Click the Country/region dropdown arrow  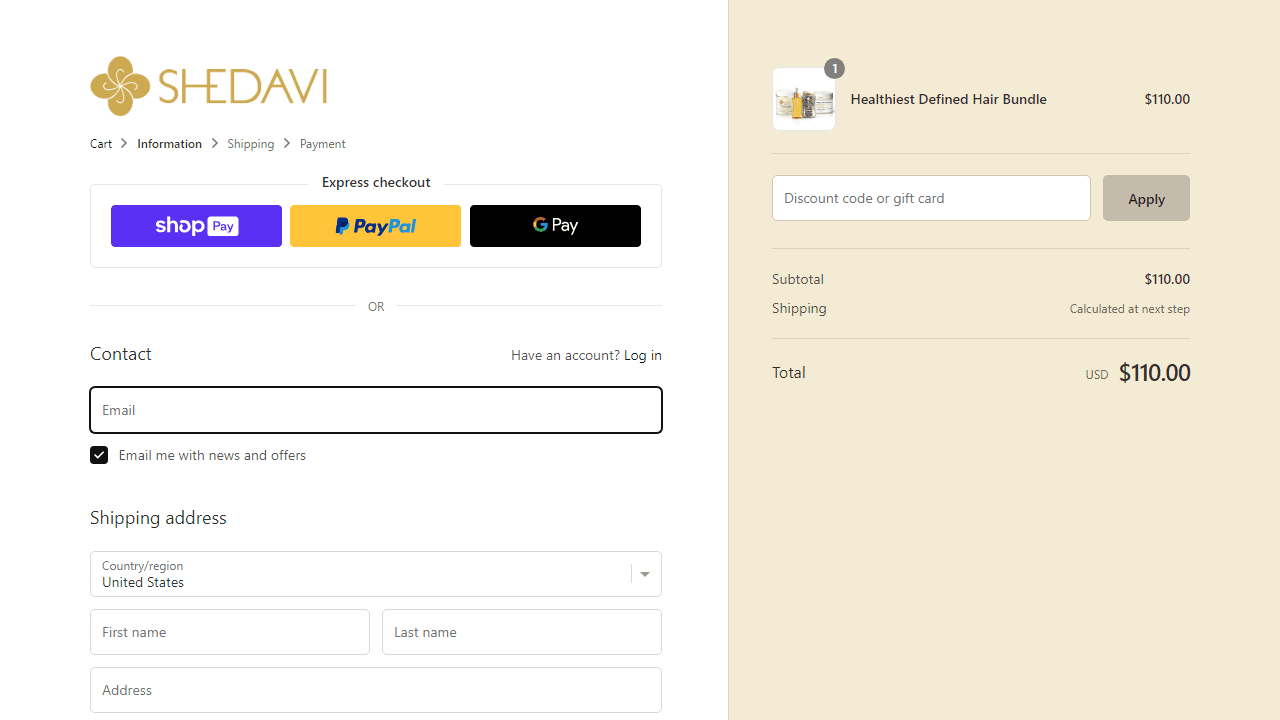pyautogui.click(x=645, y=574)
